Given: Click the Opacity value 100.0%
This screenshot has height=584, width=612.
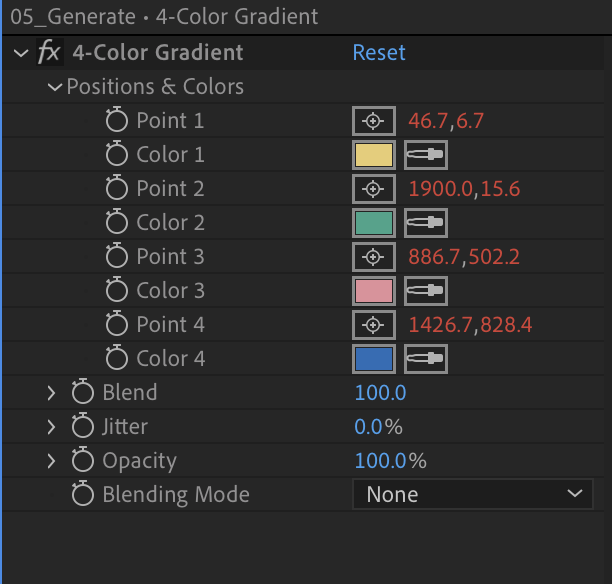Looking at the screenshot, I should tap(390, 461).
